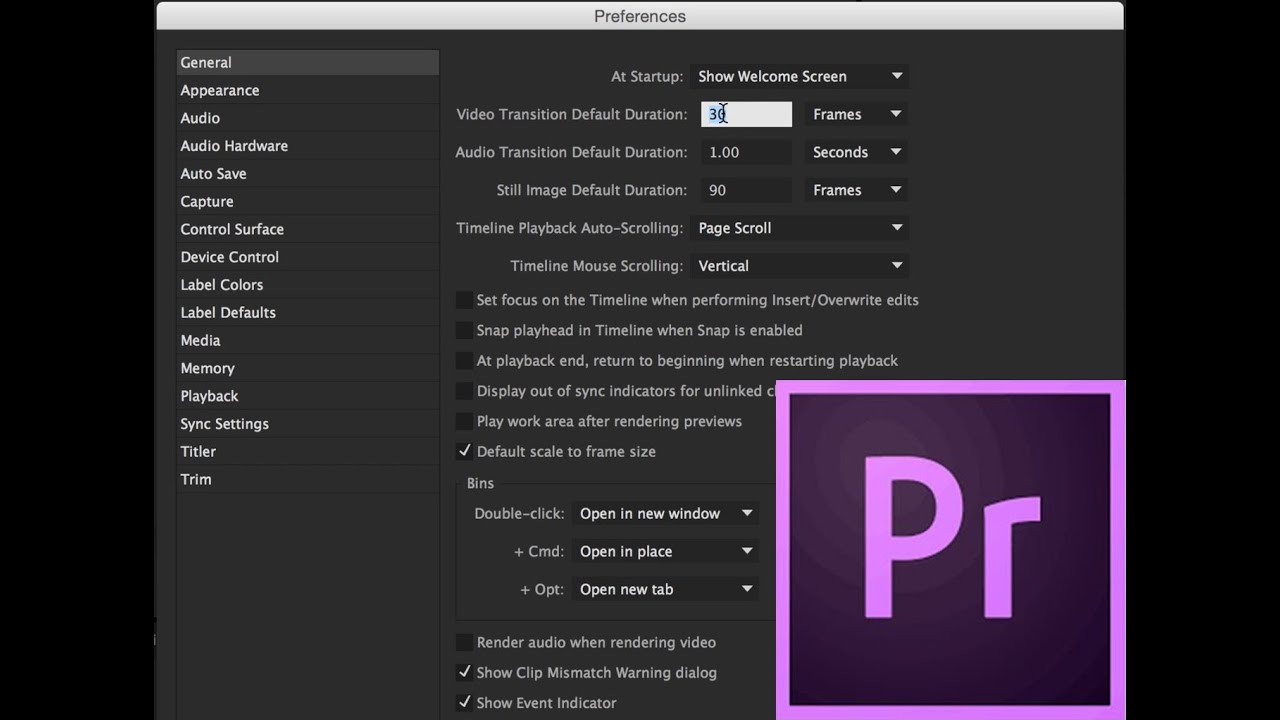Open Video Transition duration units dropdown
Image resolution: width=1280 pixels, height=720 pixels.
point(857,114)
